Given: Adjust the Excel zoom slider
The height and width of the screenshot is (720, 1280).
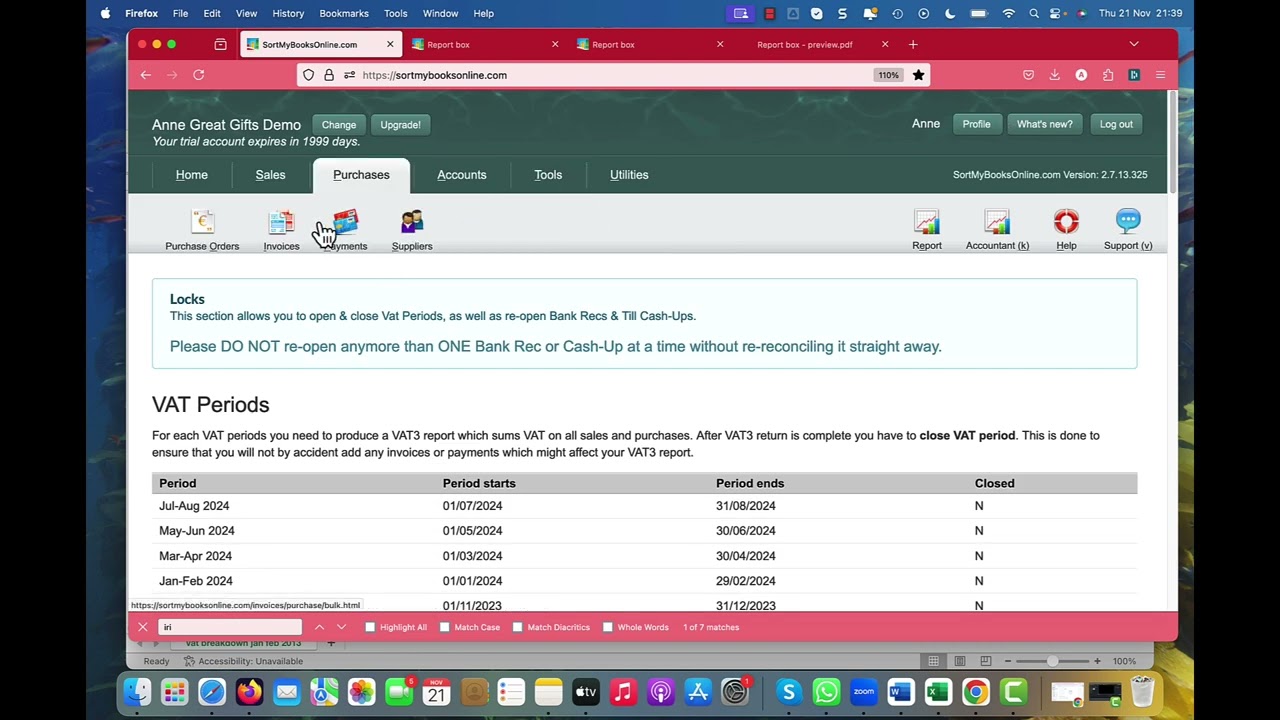Looking at the screenshot, I should coord(1052,661).
